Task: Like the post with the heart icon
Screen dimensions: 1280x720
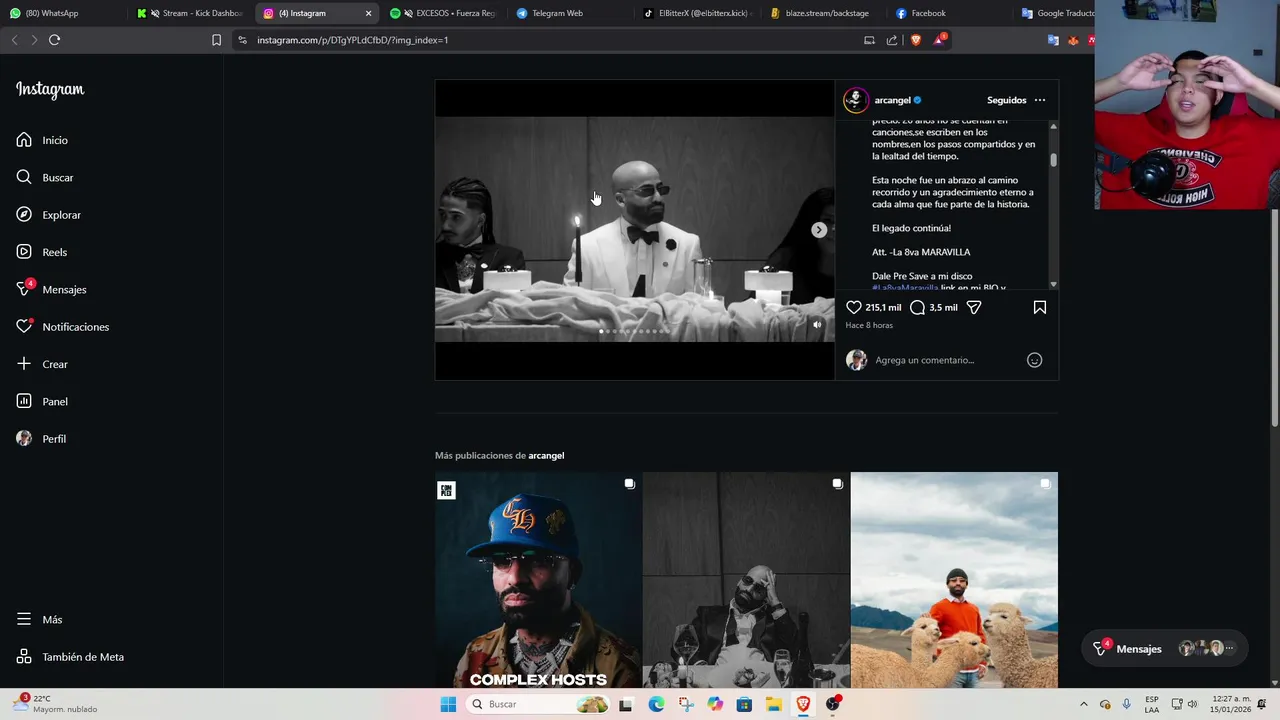Action: point(854,307)
